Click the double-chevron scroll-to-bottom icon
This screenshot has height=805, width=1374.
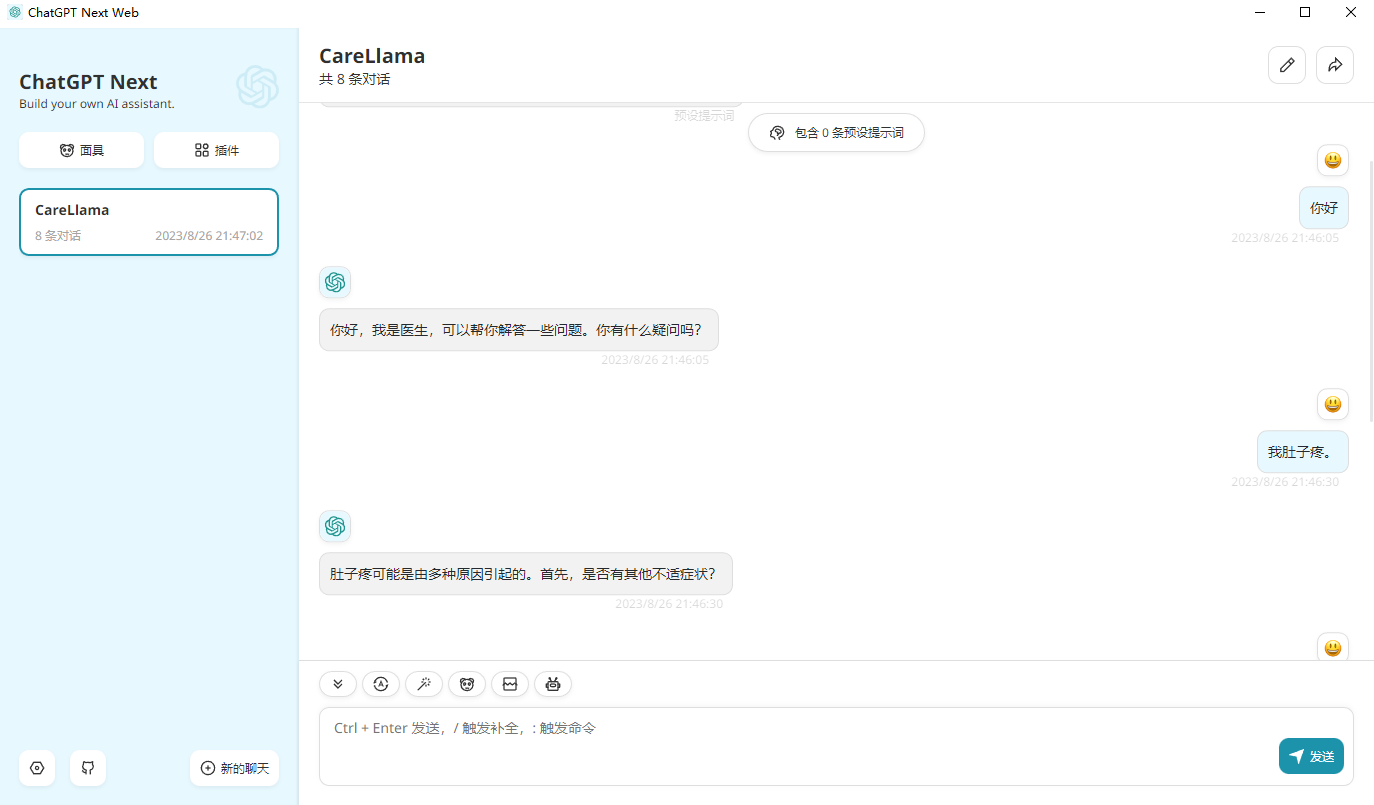pyautogui.click(x=338, y=684)
